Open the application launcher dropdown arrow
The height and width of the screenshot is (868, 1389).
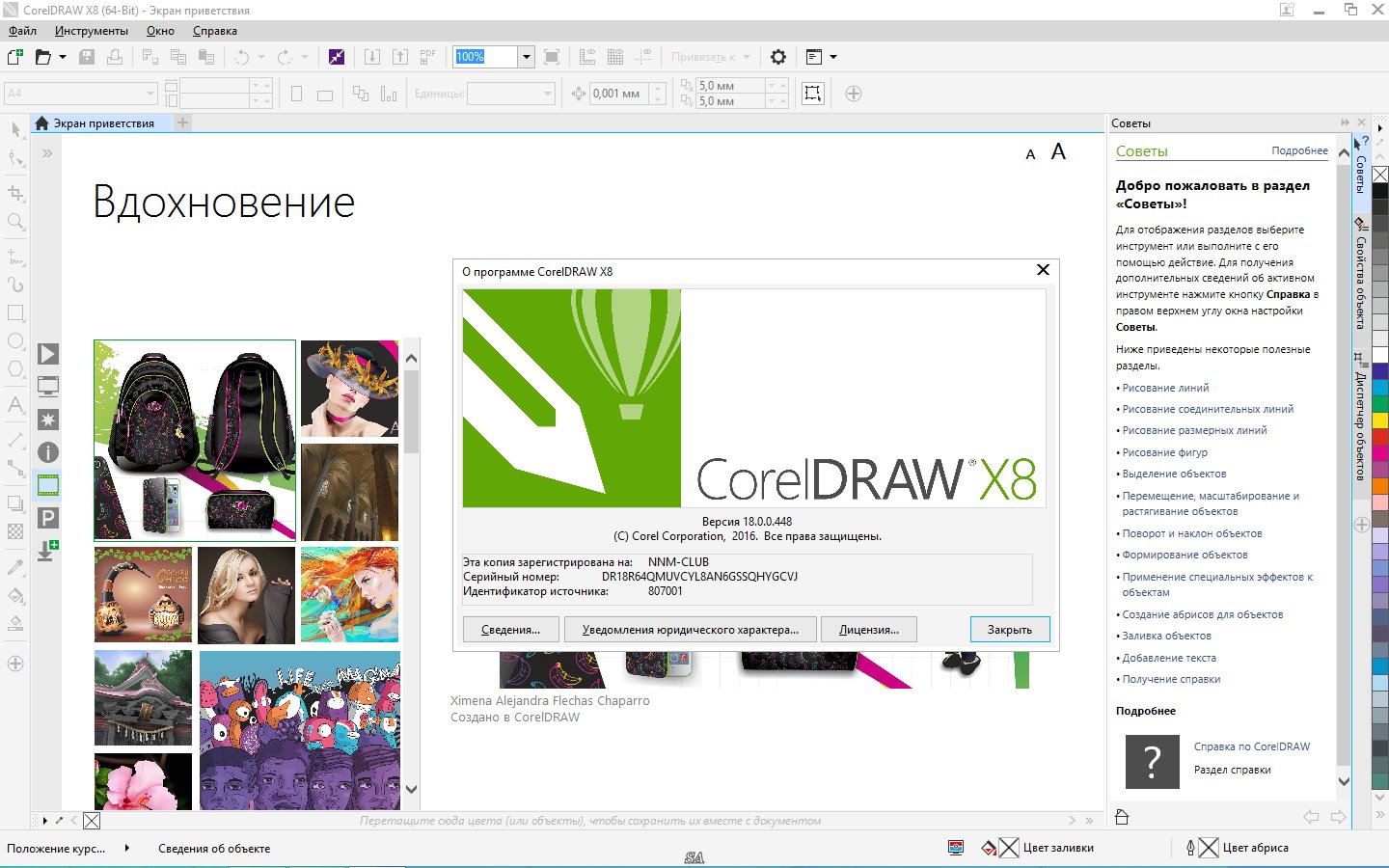(833, 57)
